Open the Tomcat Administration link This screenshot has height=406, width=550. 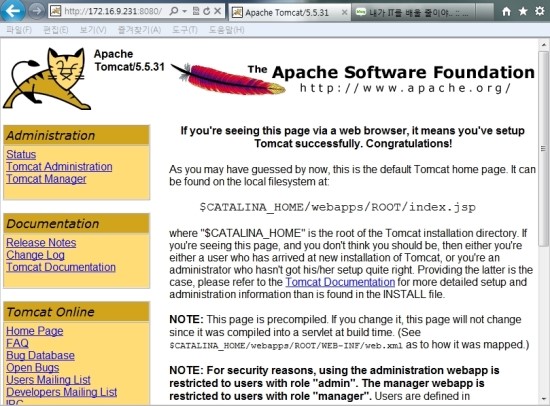click(x=59, y=167)
